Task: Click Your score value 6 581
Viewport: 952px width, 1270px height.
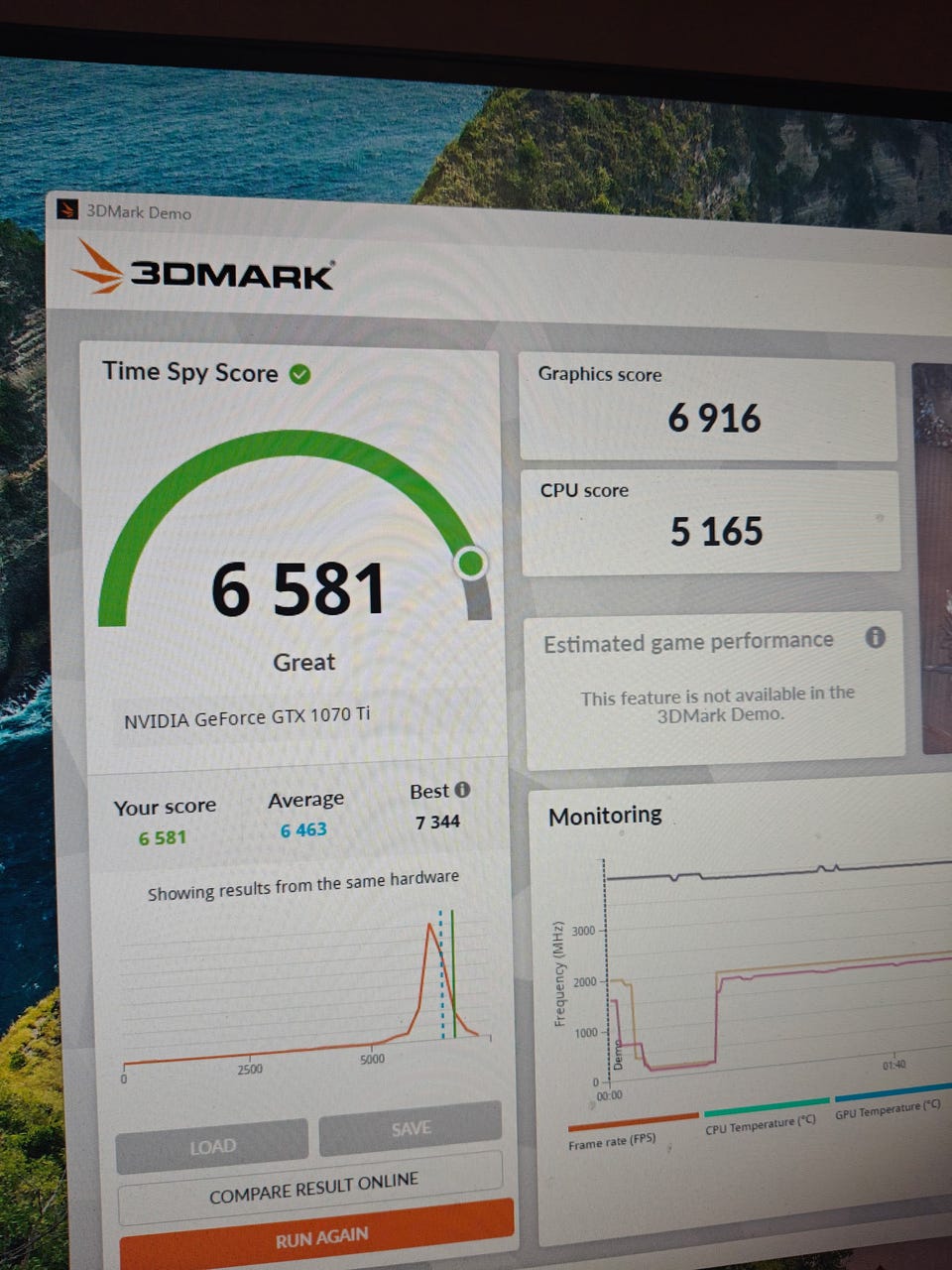Action: point(163,838)
